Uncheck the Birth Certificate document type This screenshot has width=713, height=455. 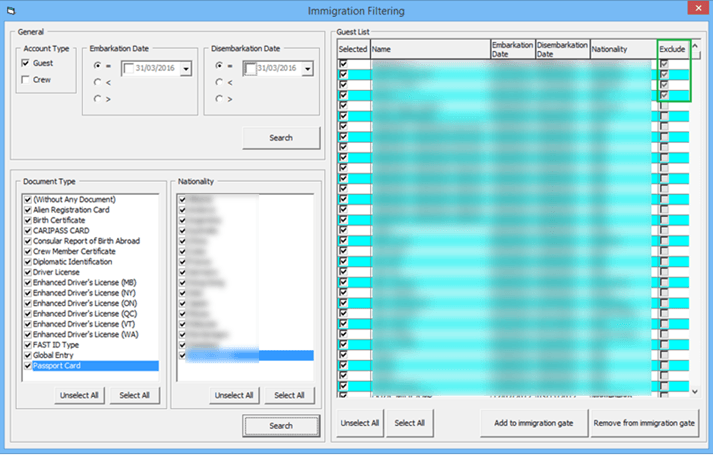(28, 220)
